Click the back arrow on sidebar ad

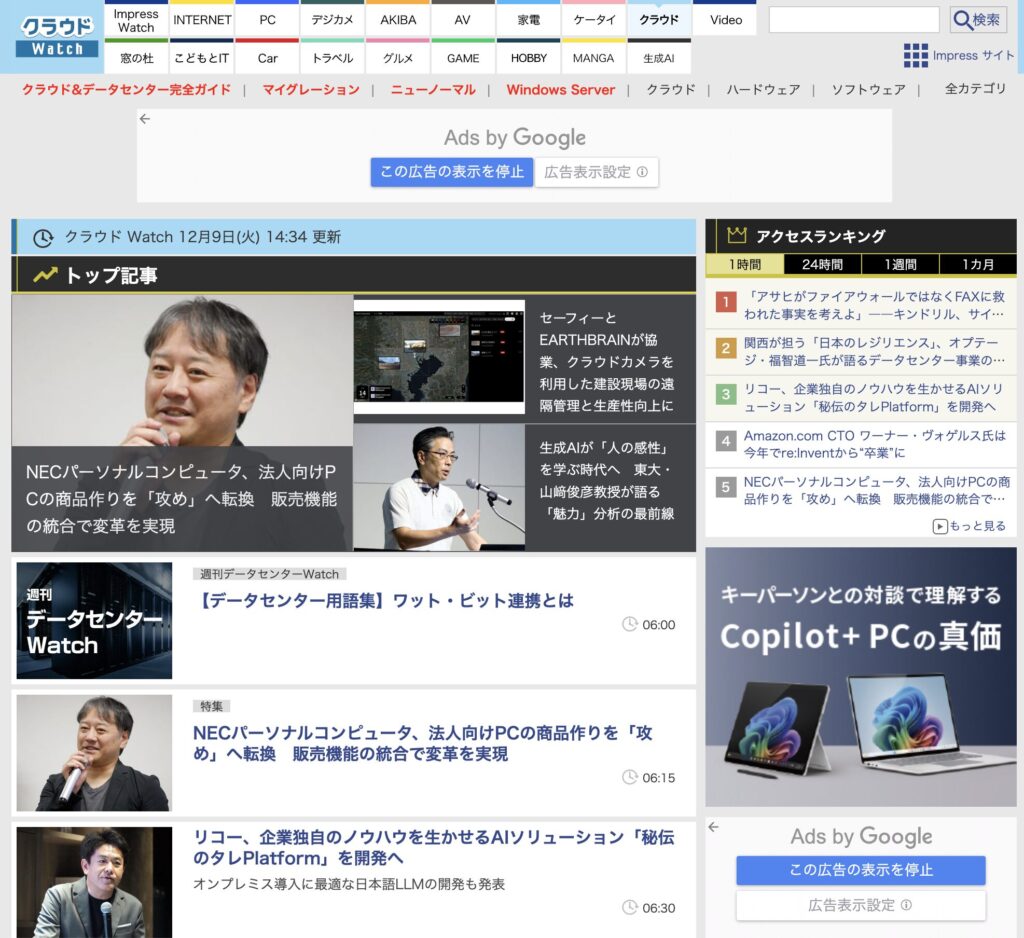[714, 827]
